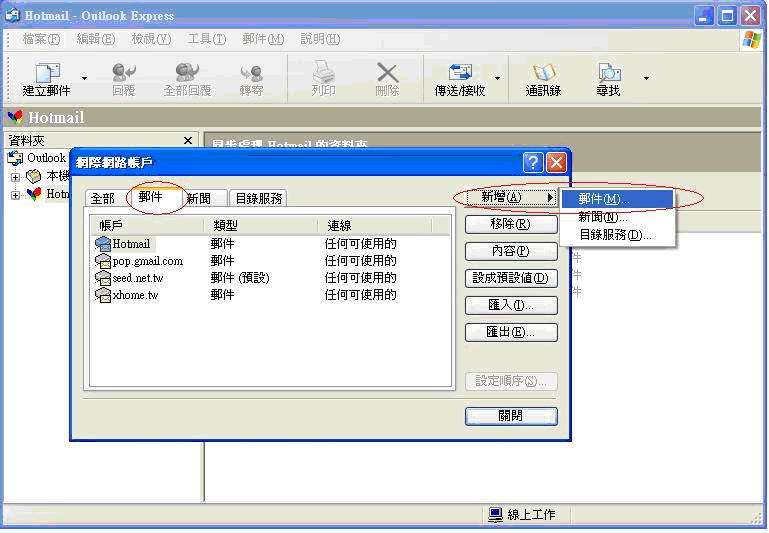Switch to the 全部 (All) tab
This screenshot has height=533, width=769.
click(103, 198)
